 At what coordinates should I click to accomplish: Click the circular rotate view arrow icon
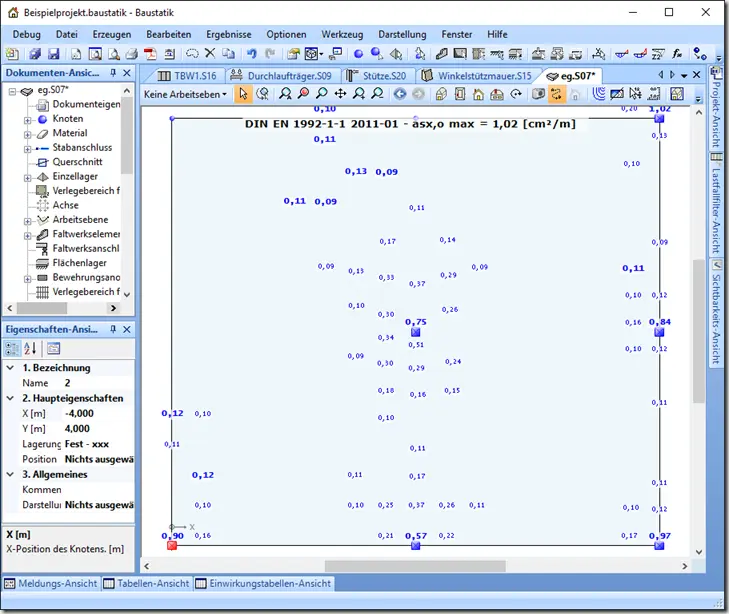pos(516,94)
